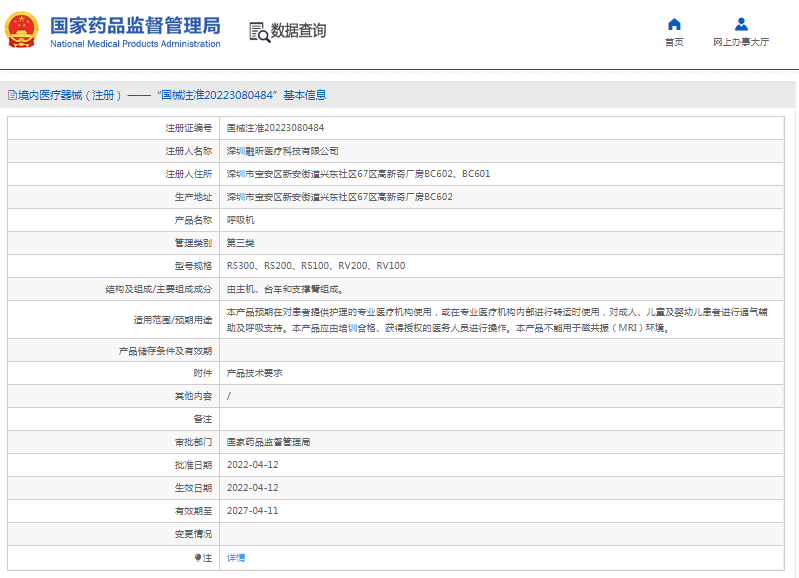Viewport: 799px width, 578px height.
Task: Click the home house icon
Action: point(674,24)
